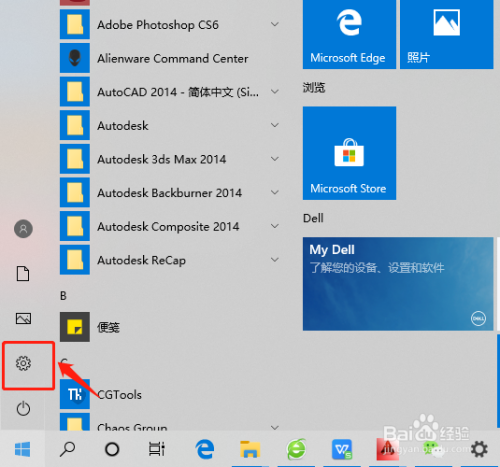Click the user account avatar

coord(23,229)
